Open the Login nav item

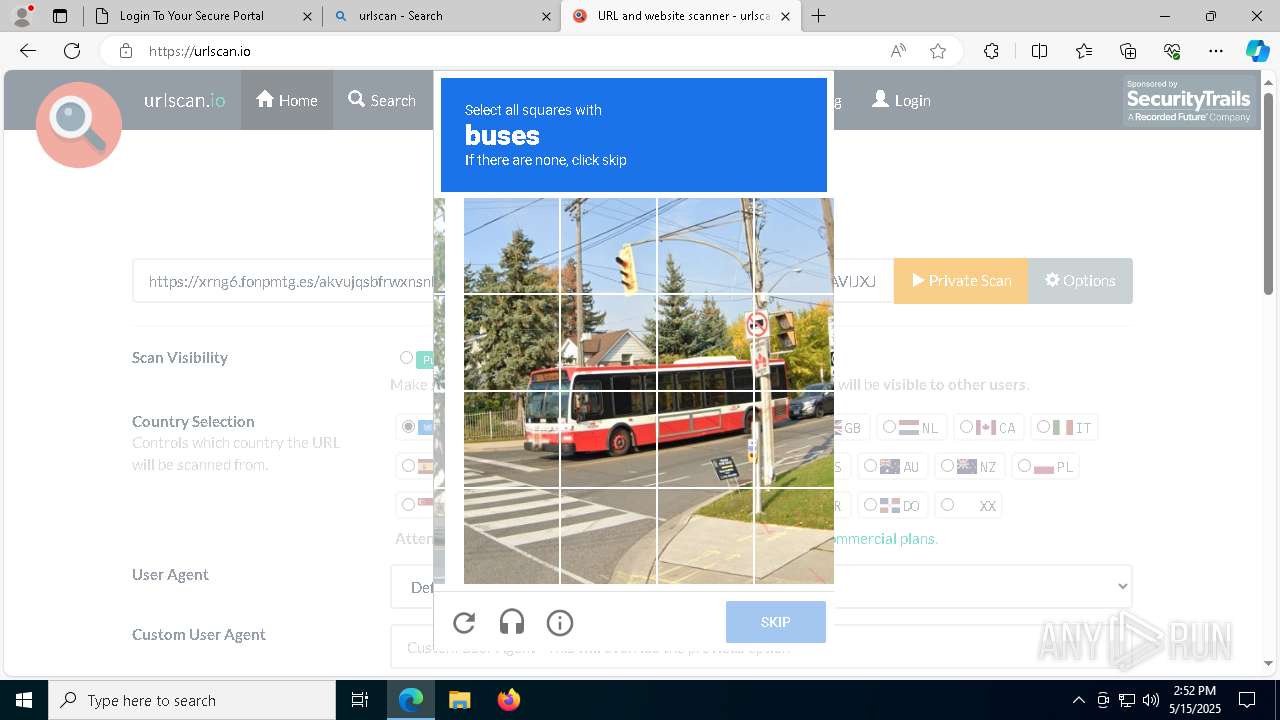tap(901, 100)
